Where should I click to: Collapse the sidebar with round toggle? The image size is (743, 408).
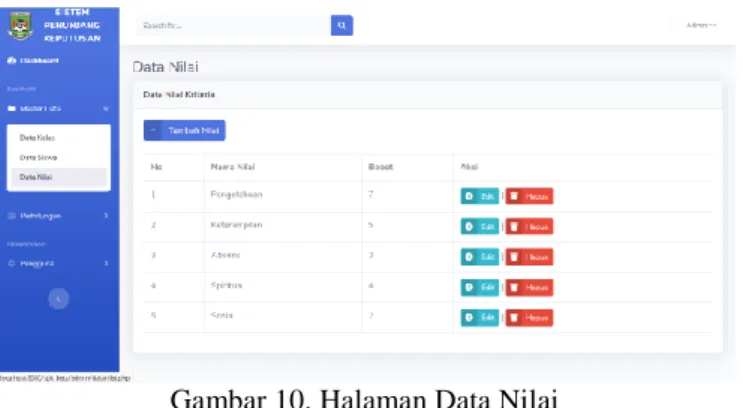pos(59,299)
